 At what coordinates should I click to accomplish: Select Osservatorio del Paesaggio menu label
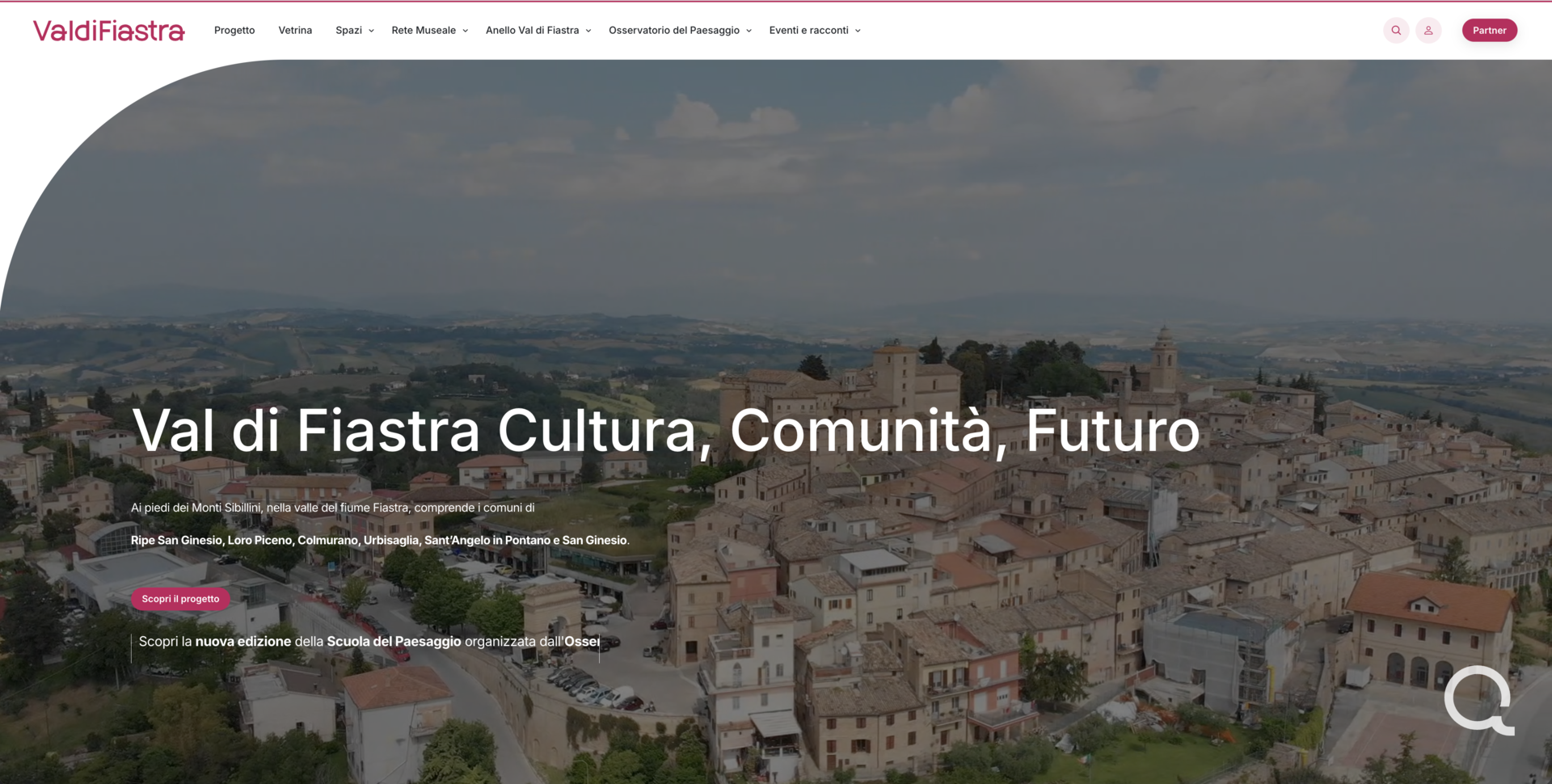674,31
